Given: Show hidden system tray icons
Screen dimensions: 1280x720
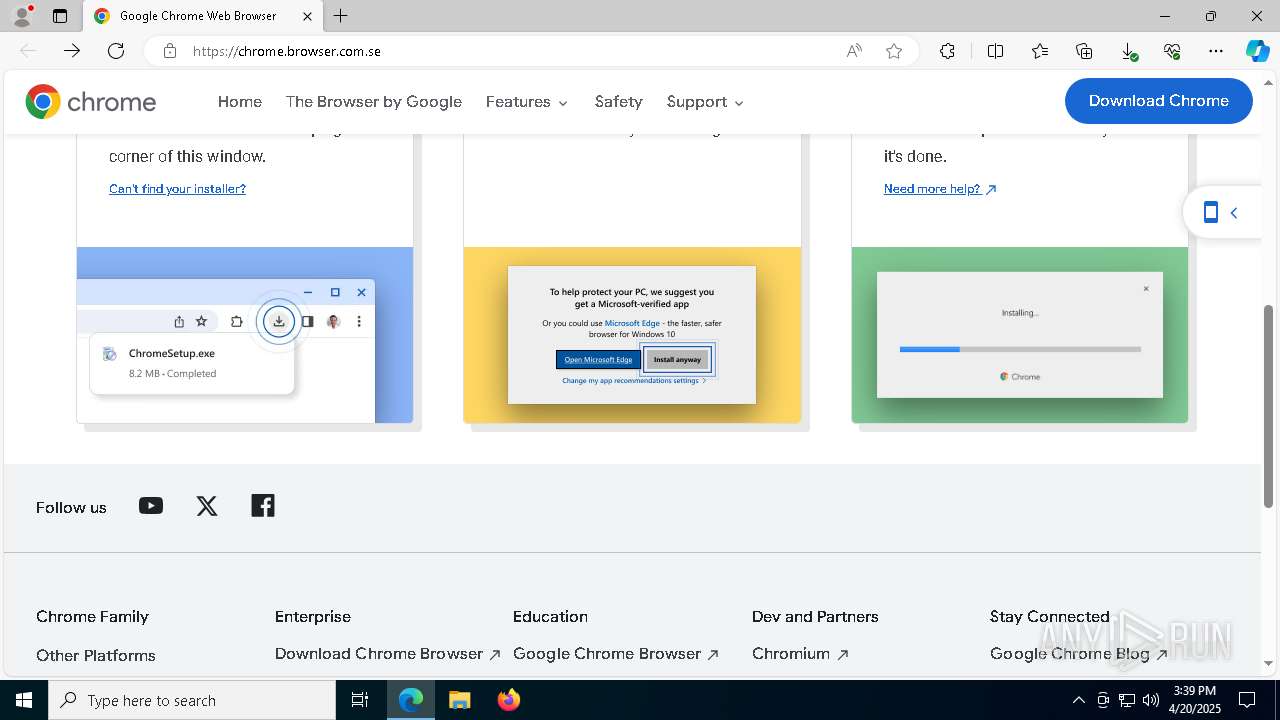Looking at the screenshot, I should click(x=1078, y=700).
